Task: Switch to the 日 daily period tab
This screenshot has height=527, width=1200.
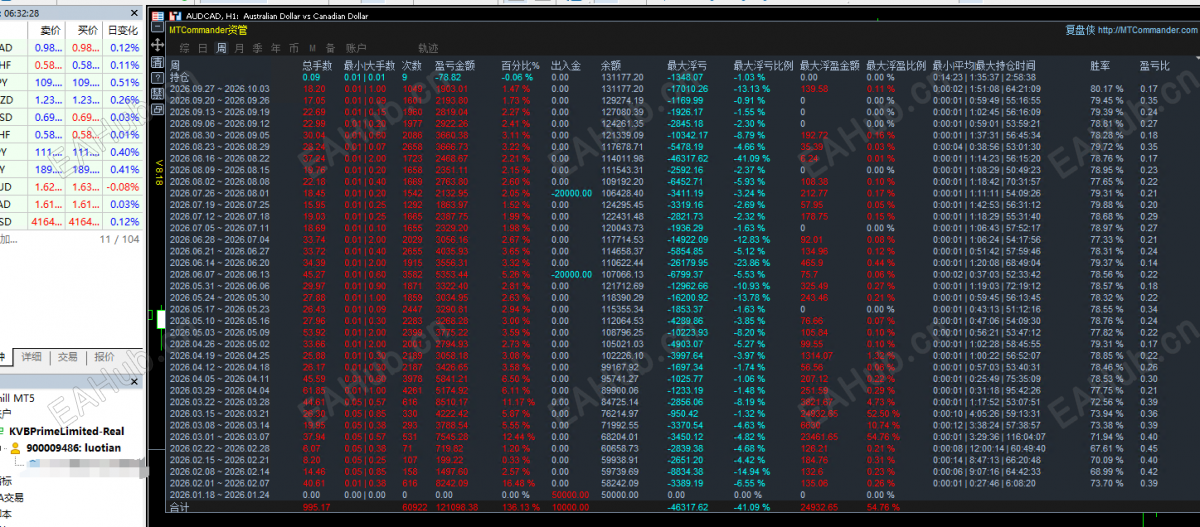Action: pyautogui.click(x=203, y=48)
